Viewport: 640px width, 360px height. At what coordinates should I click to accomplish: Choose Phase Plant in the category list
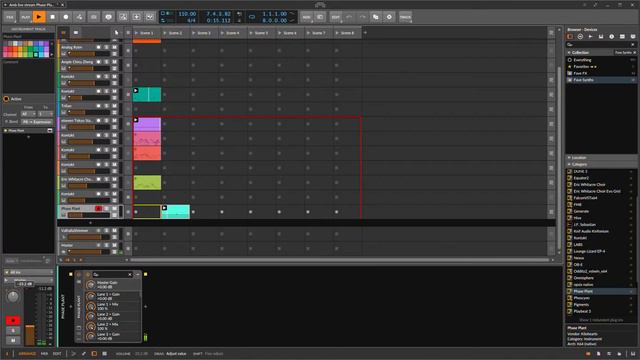(x=601, y=291)
